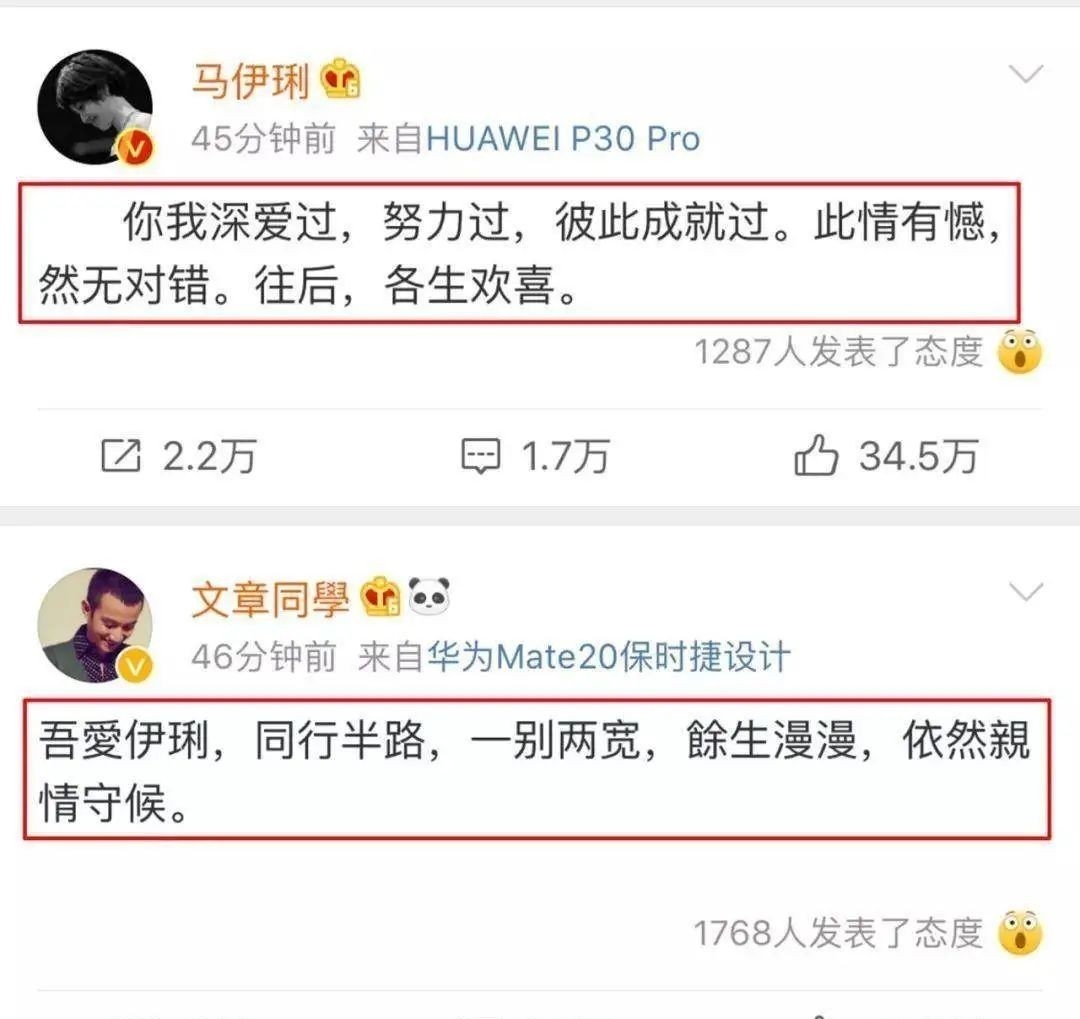Viewport: 1080px width, 1019px height.
Task: View the 1768人发表了态度 reactions
Action: tap(838, 933)
